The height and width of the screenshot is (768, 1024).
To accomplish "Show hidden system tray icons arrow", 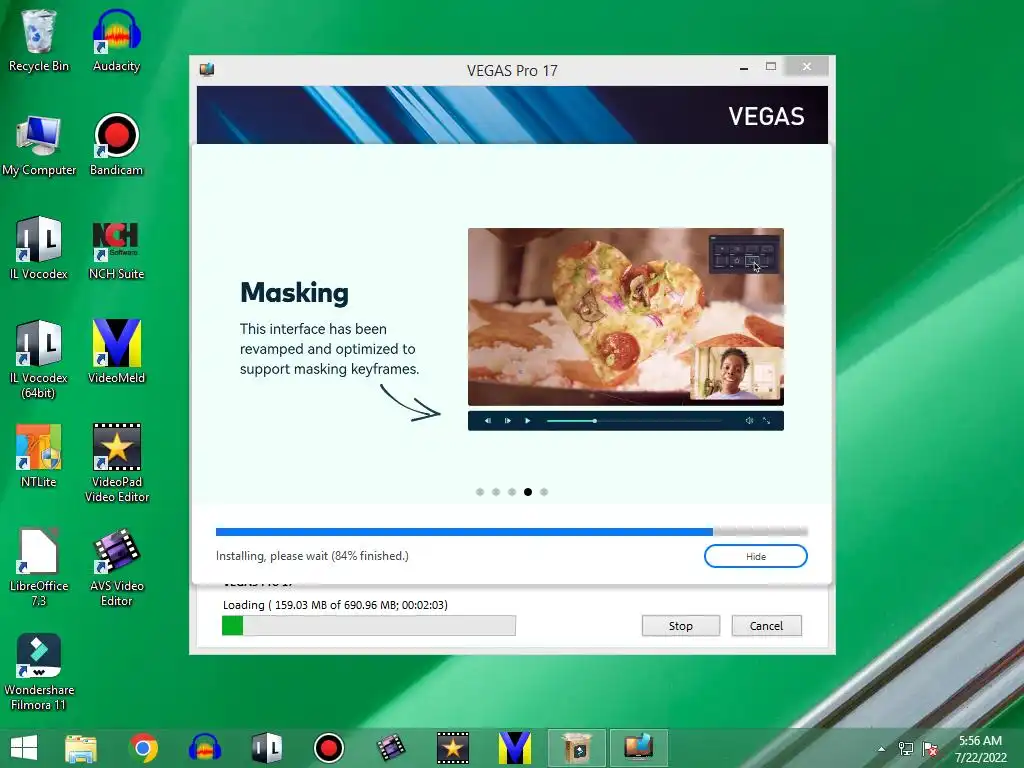I will click(882, 749).
